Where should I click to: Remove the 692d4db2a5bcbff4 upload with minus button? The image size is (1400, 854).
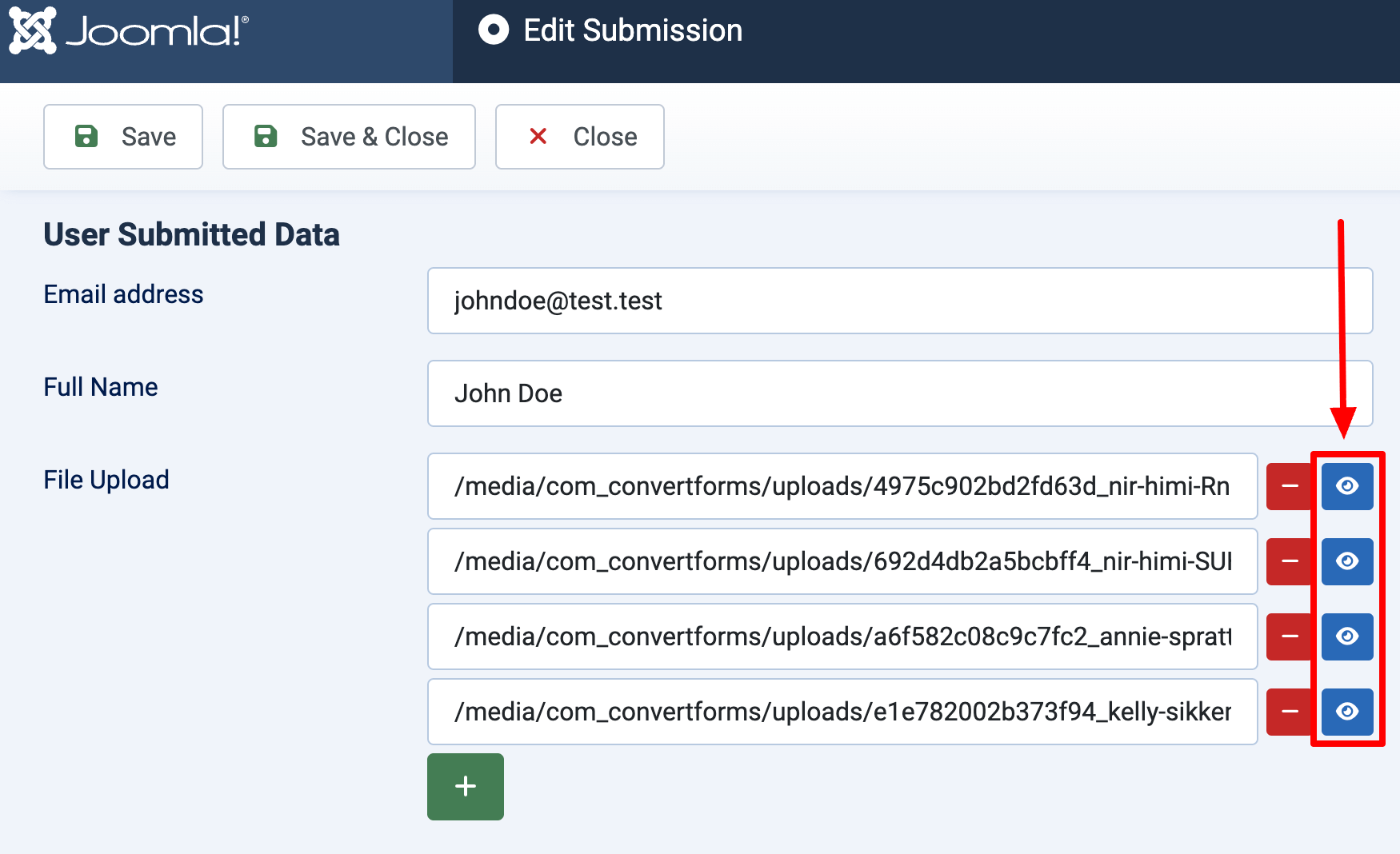pos(1290,561)
